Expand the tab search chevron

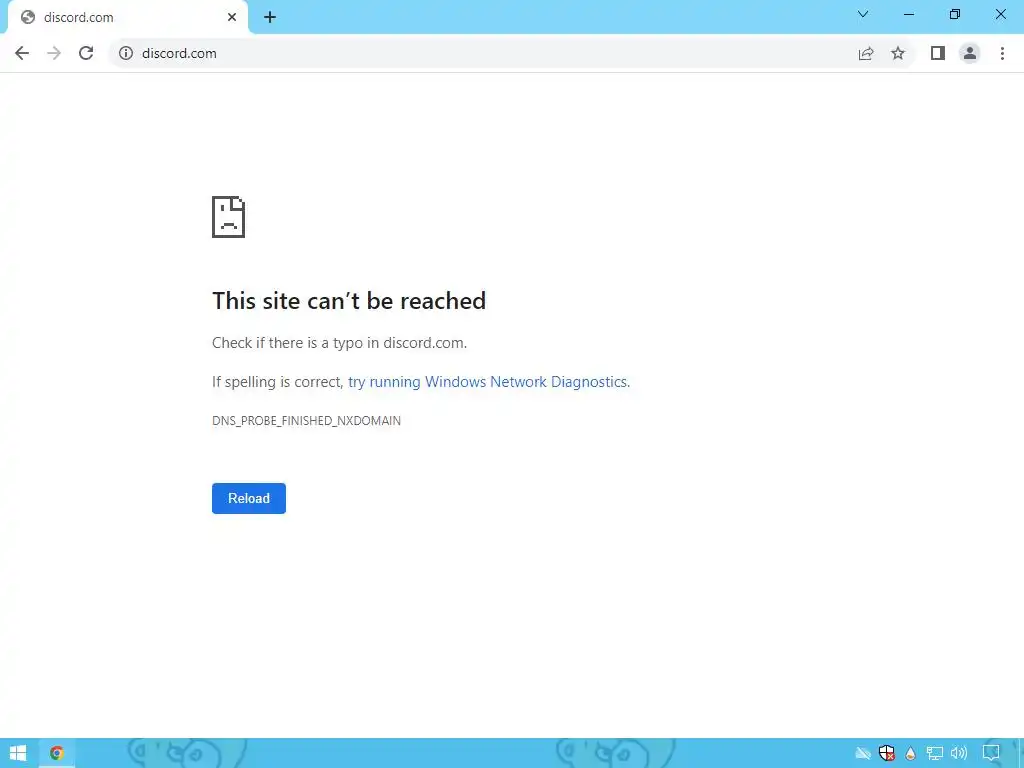click(863, 14)
